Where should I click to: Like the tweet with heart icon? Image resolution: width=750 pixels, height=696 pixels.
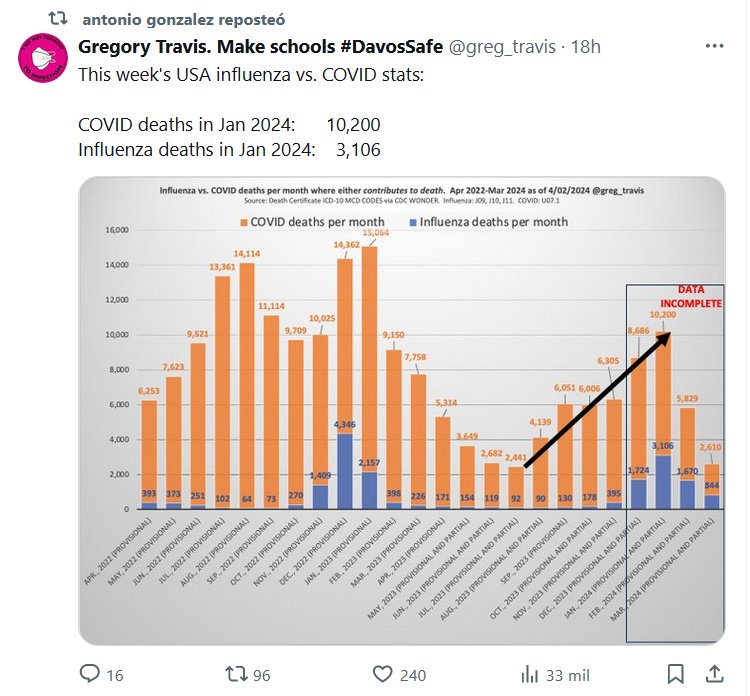[x=381, y=674]
